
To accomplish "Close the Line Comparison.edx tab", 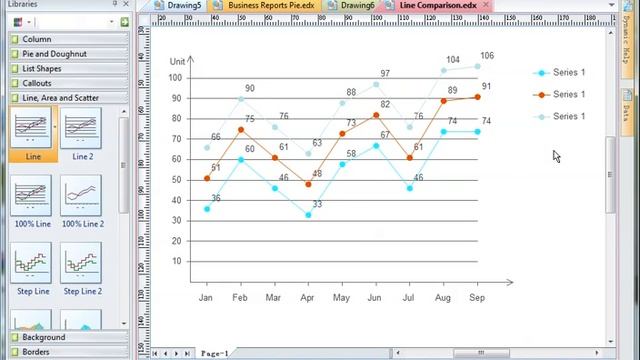I will (486, 4).
